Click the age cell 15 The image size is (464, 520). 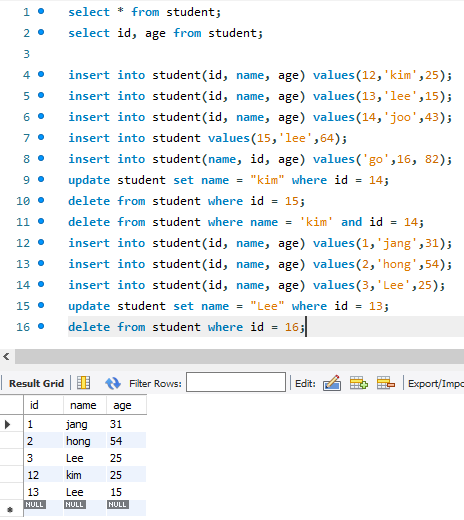[126, 492]
